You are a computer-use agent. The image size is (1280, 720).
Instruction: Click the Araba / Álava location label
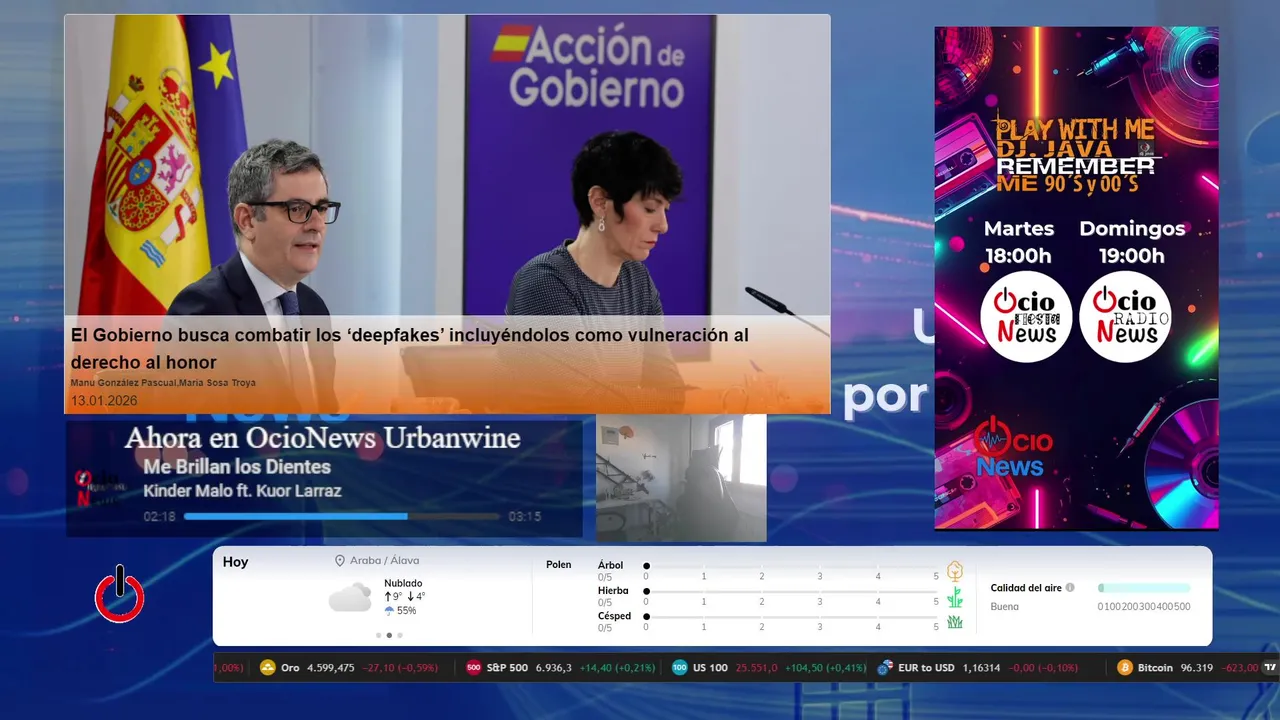(x=385, y=561)
